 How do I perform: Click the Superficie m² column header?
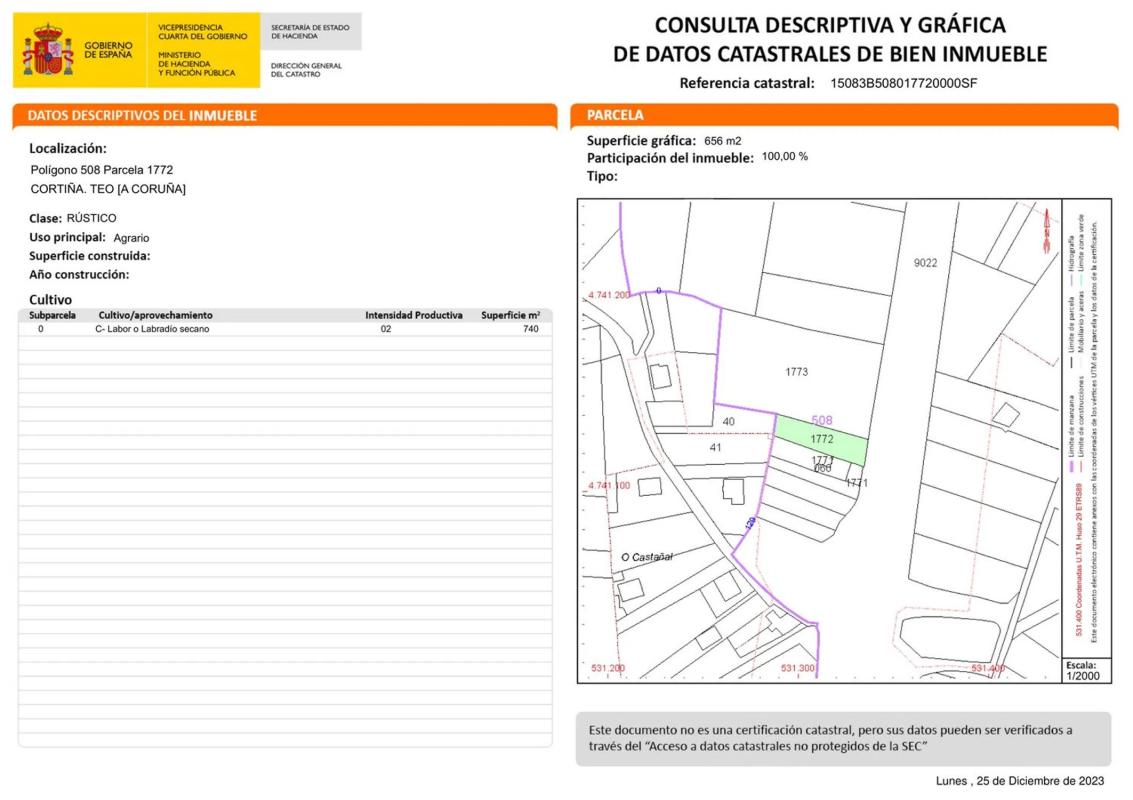510,315
